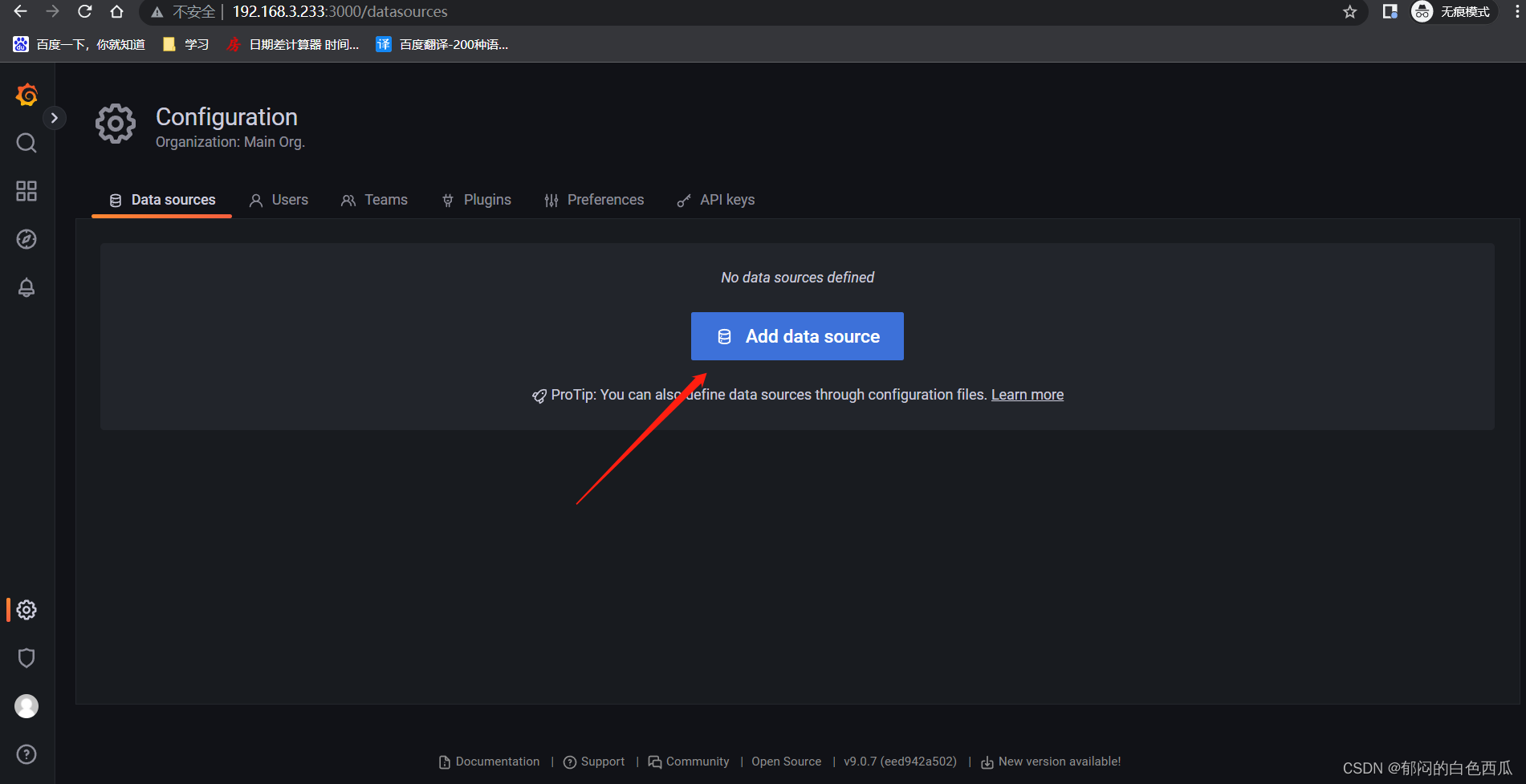This screenshot has height=784, width=1526.
Task: Switch to the Teams tab
Action: (375, 200)
